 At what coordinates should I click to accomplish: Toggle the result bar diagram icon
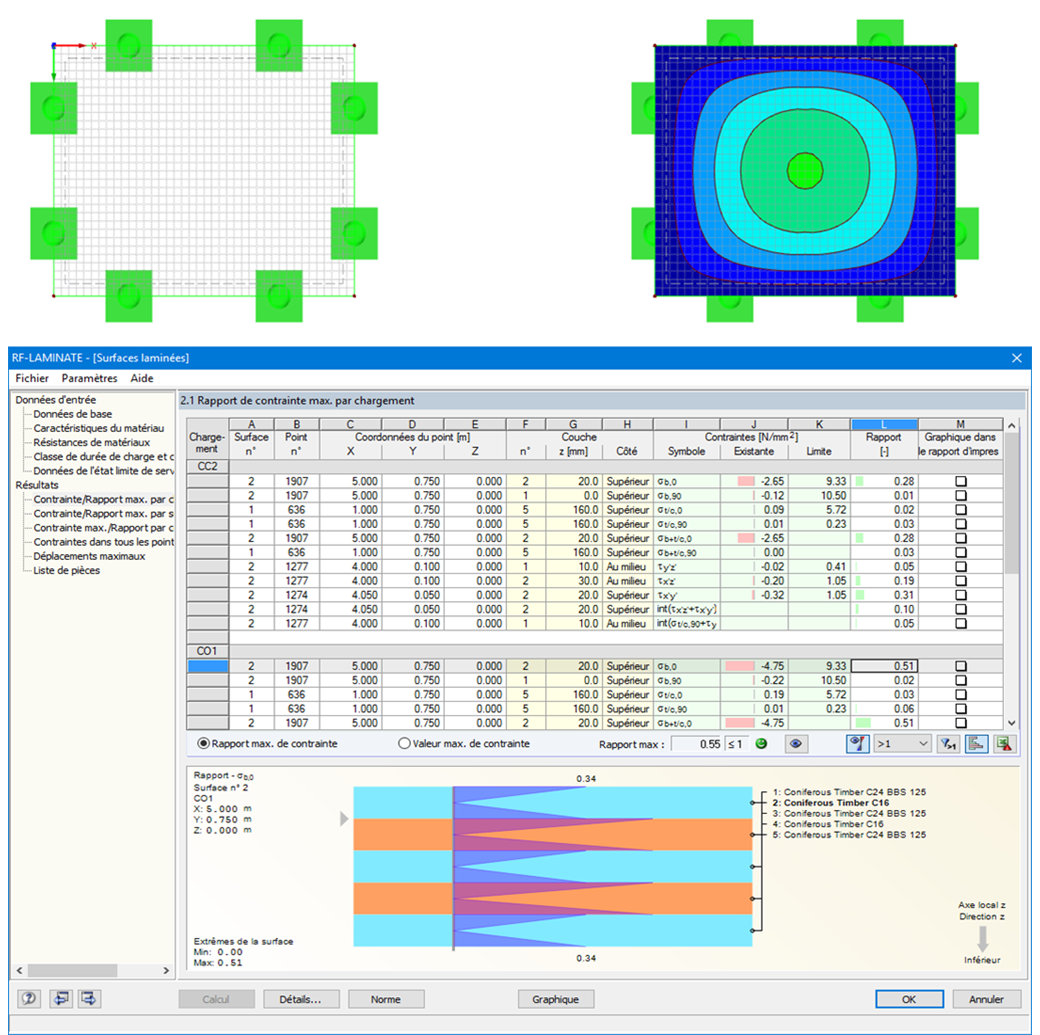pyautogui.click(x=976, y=744)
